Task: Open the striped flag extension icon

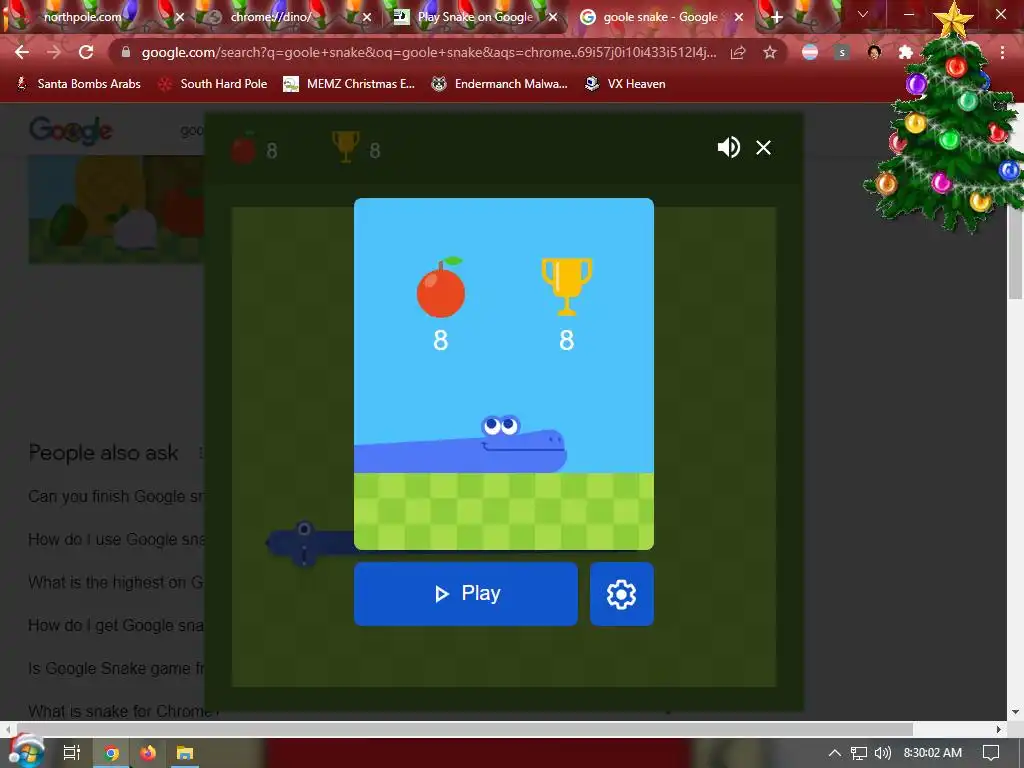Action: coord(810,52)
